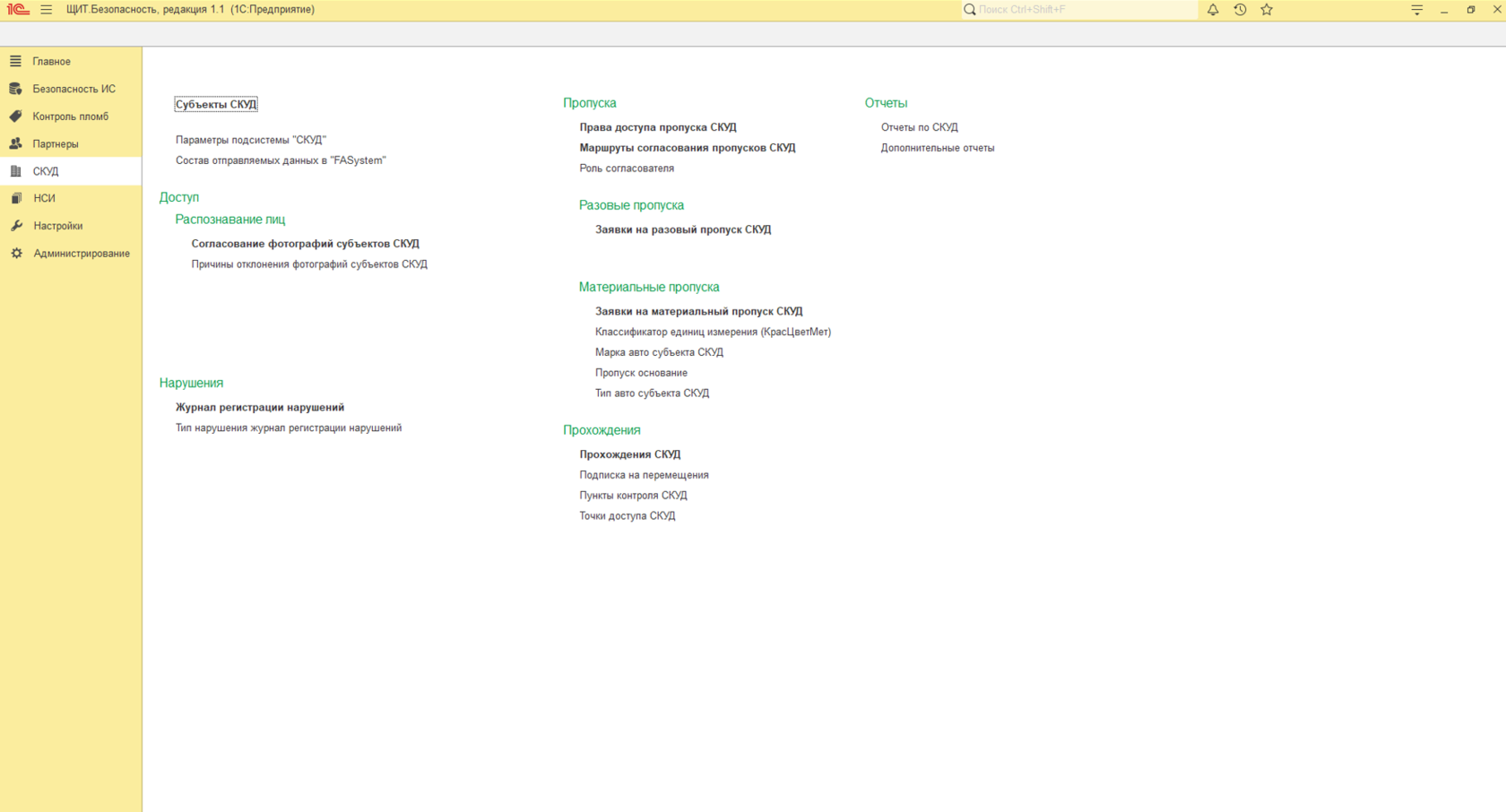
Task: Click the Материальные пропуска subheading
Action: [649, 288]
